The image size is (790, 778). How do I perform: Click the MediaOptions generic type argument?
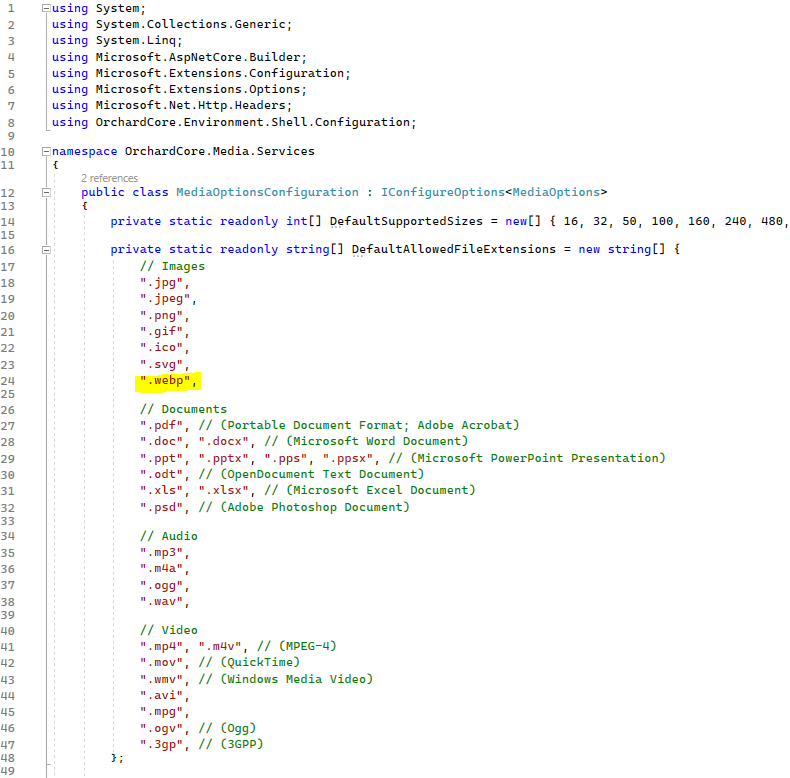click(556, 192)
